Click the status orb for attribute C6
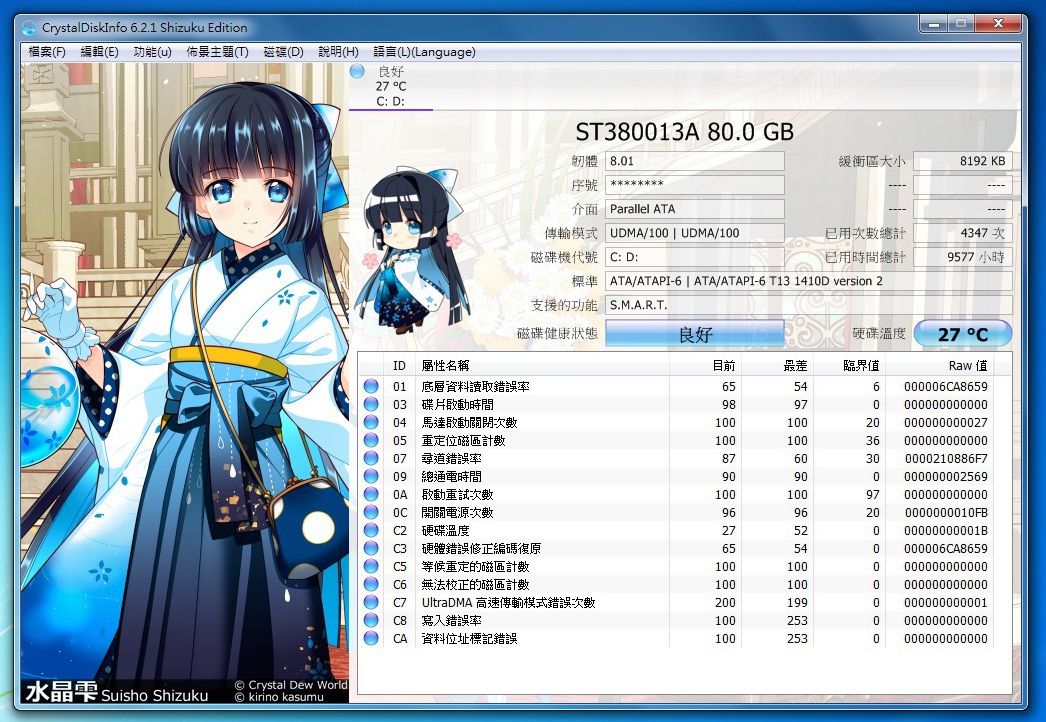The image size is (1046, 722). (x=371, y=584)
